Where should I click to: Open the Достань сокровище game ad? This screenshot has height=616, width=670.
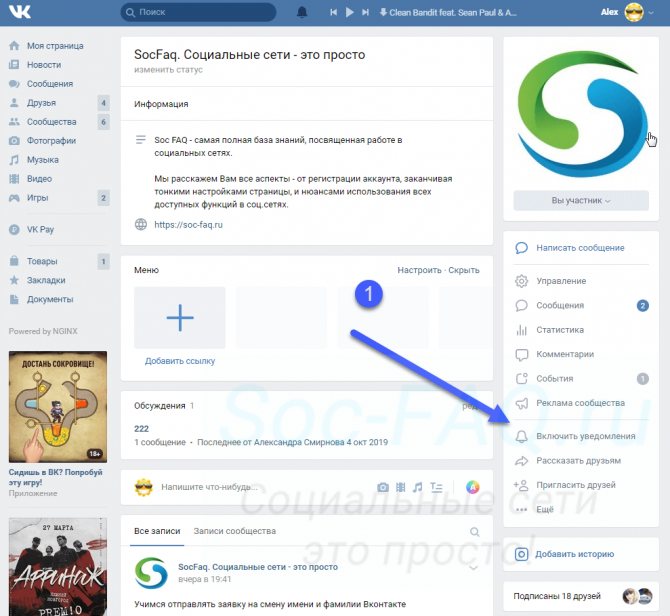58,407
